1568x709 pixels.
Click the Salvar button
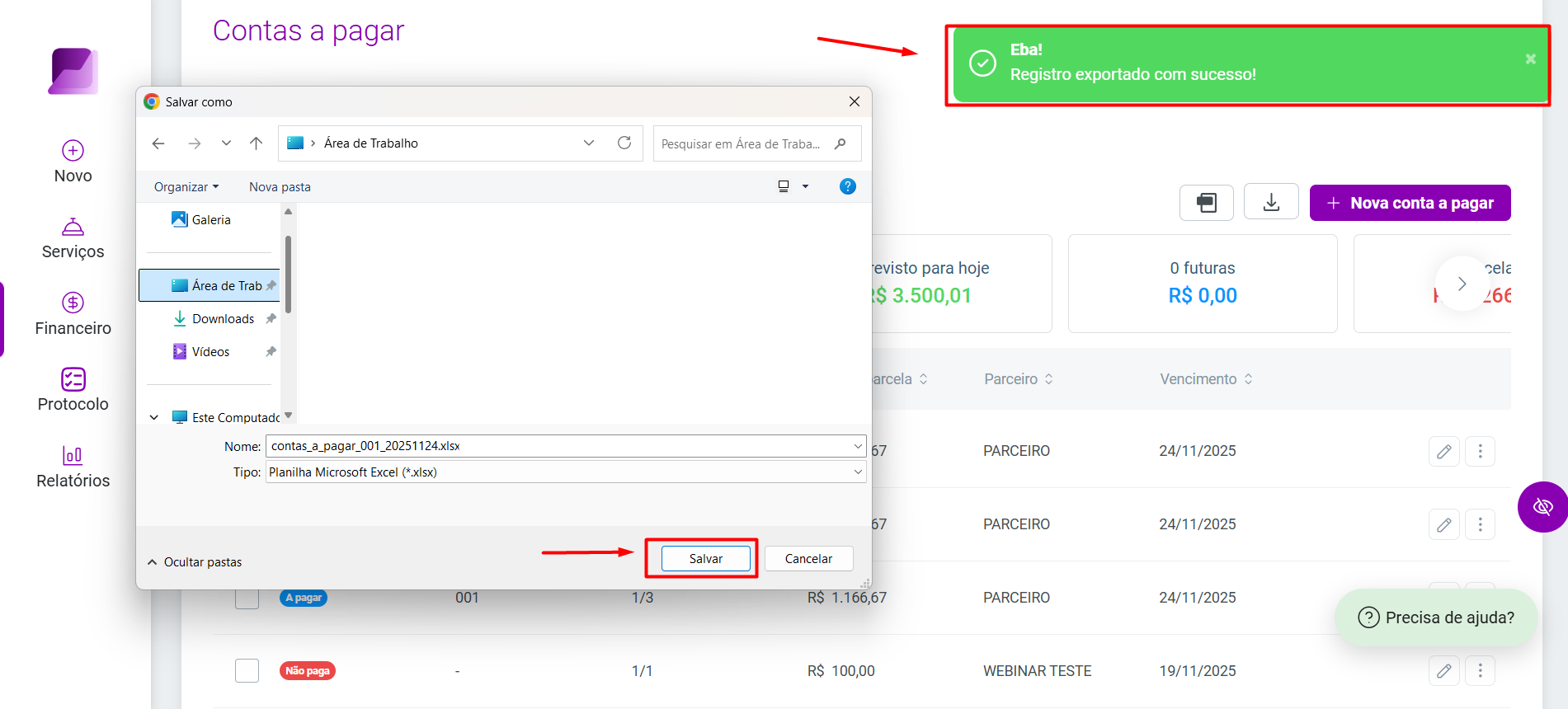coord(706,559)
